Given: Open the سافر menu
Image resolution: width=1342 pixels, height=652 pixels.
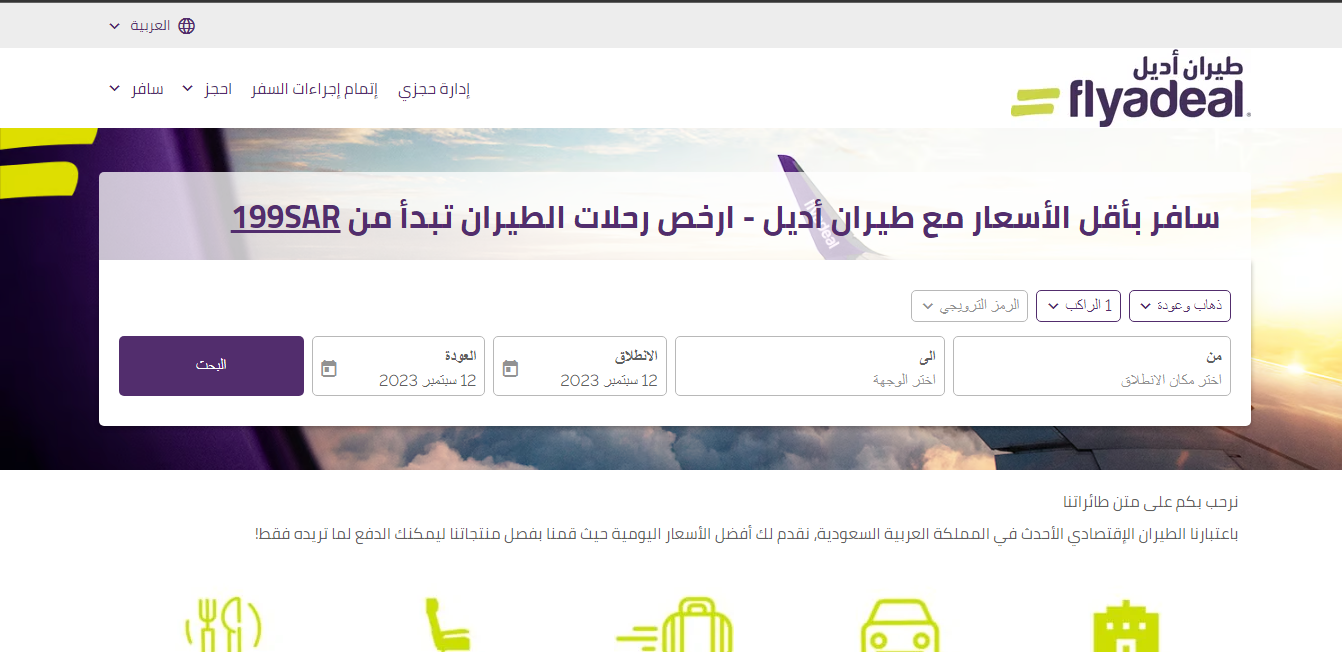Looking at the screenshot, I should tap(136, 89).
